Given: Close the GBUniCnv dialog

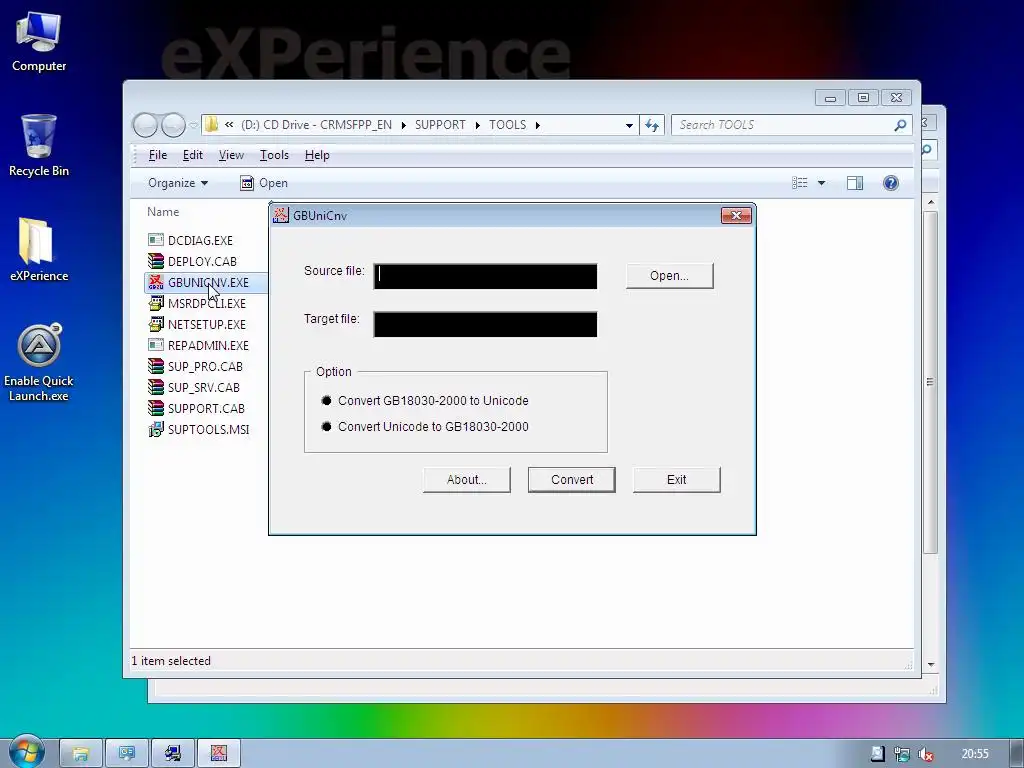Looking at the screenshot, I should (736, 216).
